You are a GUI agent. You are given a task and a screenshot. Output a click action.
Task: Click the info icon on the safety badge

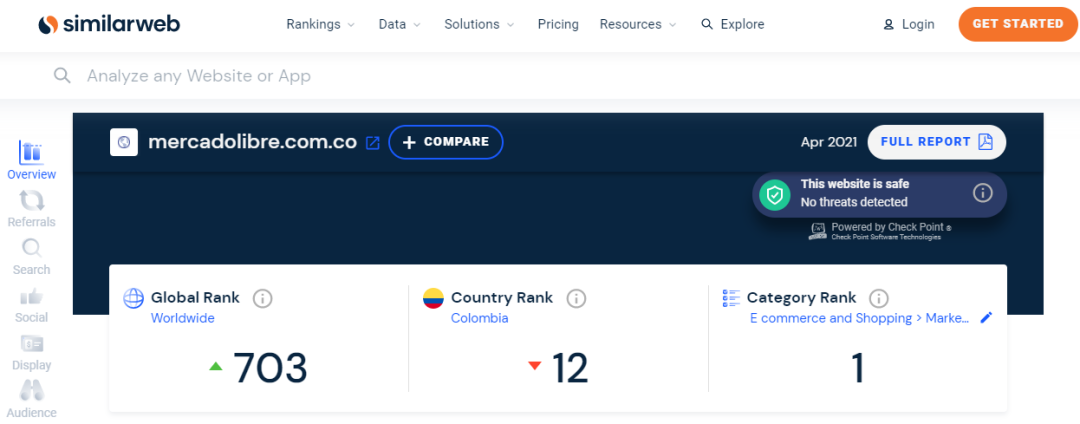(x=982, y=193)
